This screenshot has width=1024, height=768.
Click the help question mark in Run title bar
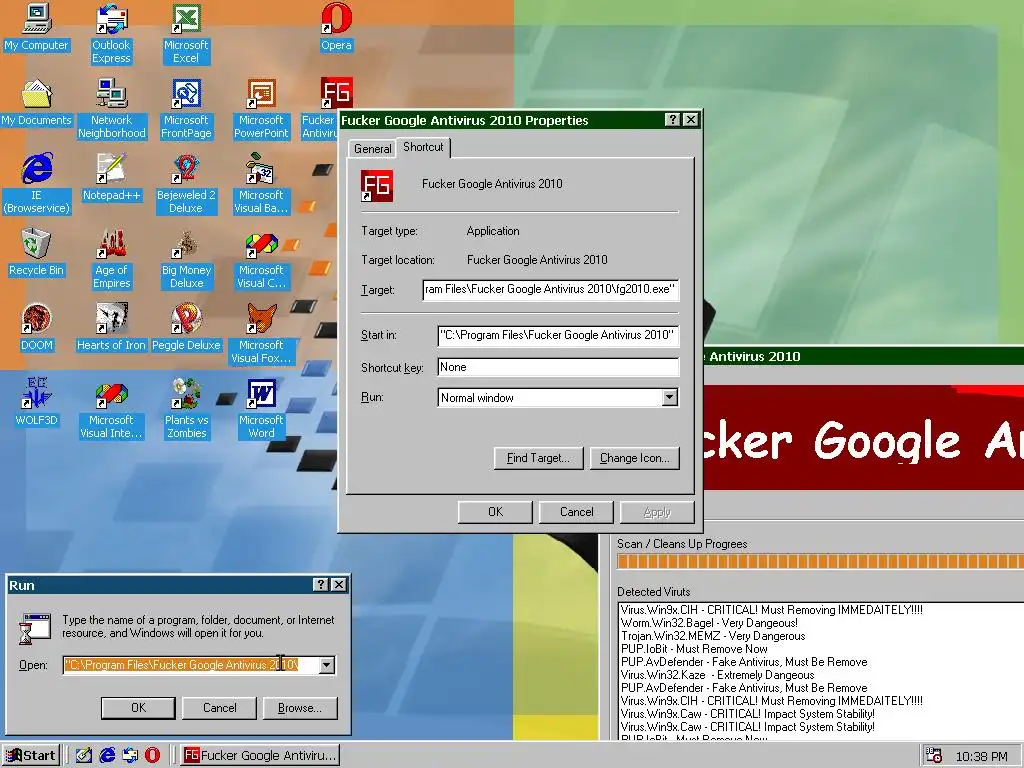321,584
